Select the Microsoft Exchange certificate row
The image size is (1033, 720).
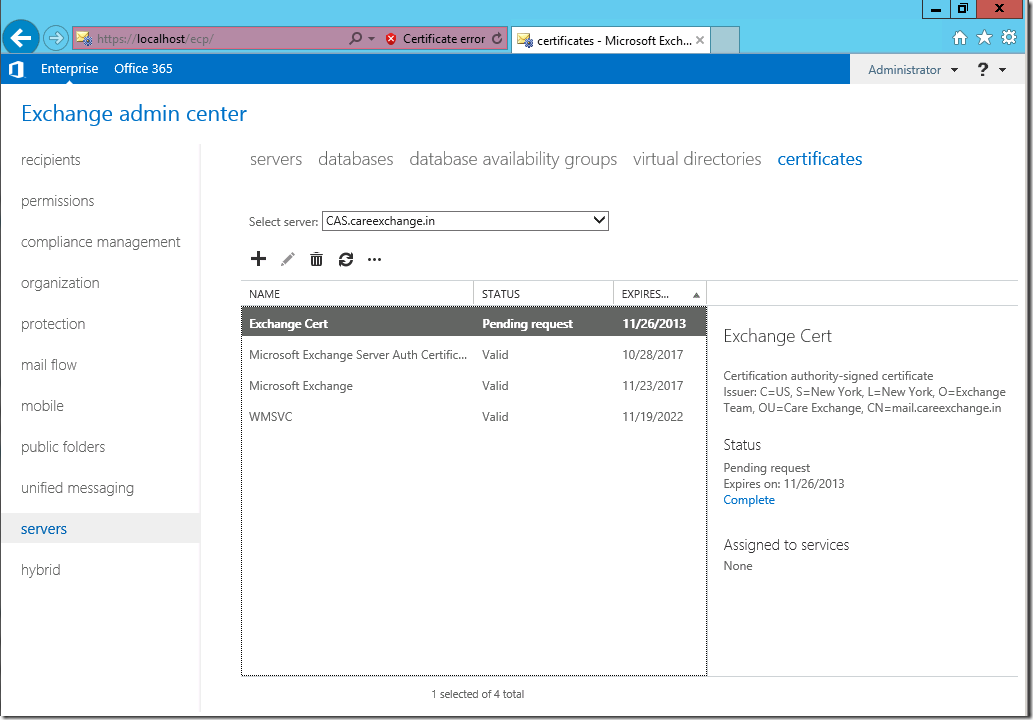click(474, 385)
